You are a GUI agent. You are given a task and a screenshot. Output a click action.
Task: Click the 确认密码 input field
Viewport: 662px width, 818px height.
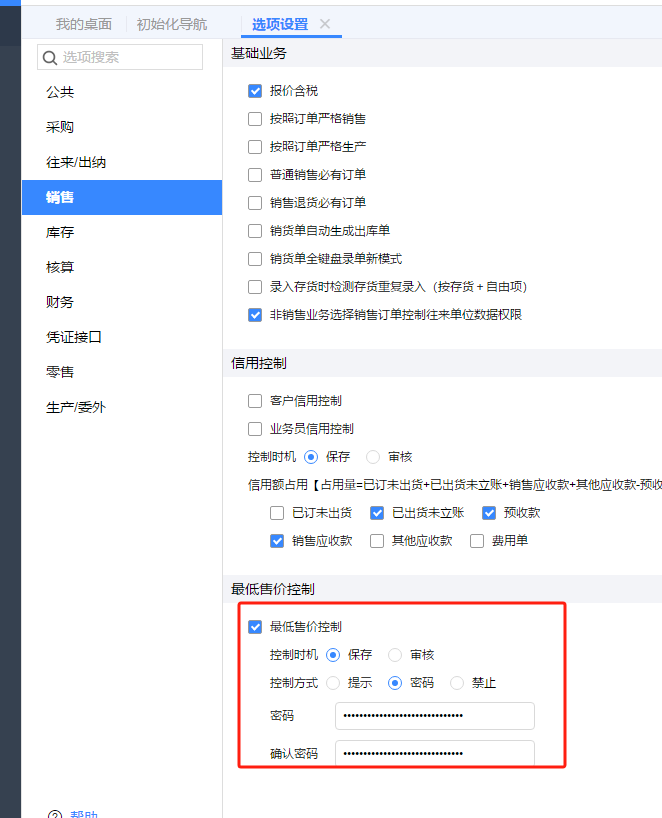point(434,753)
